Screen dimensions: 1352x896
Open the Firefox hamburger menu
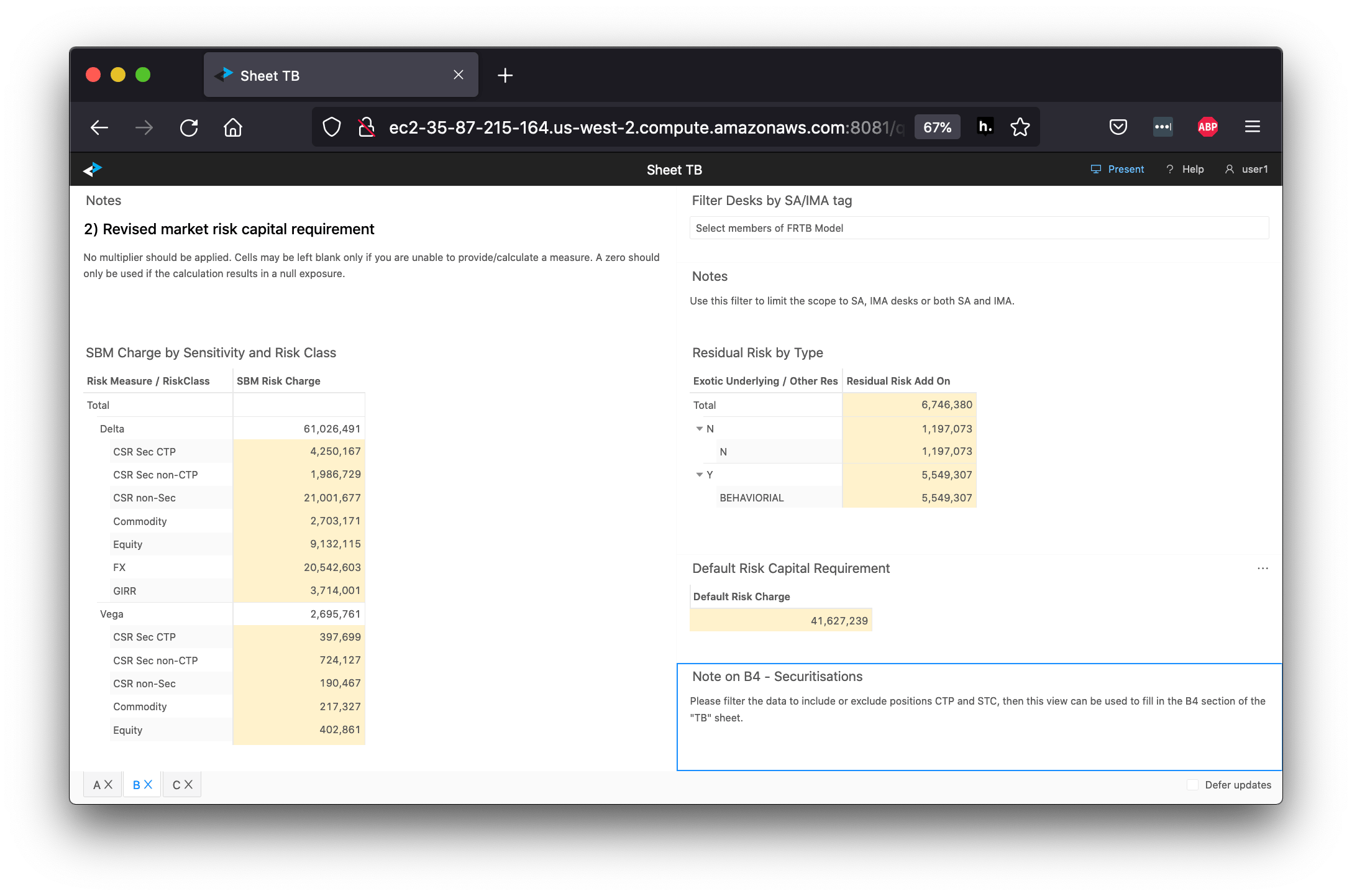[x=1253, y=127]
